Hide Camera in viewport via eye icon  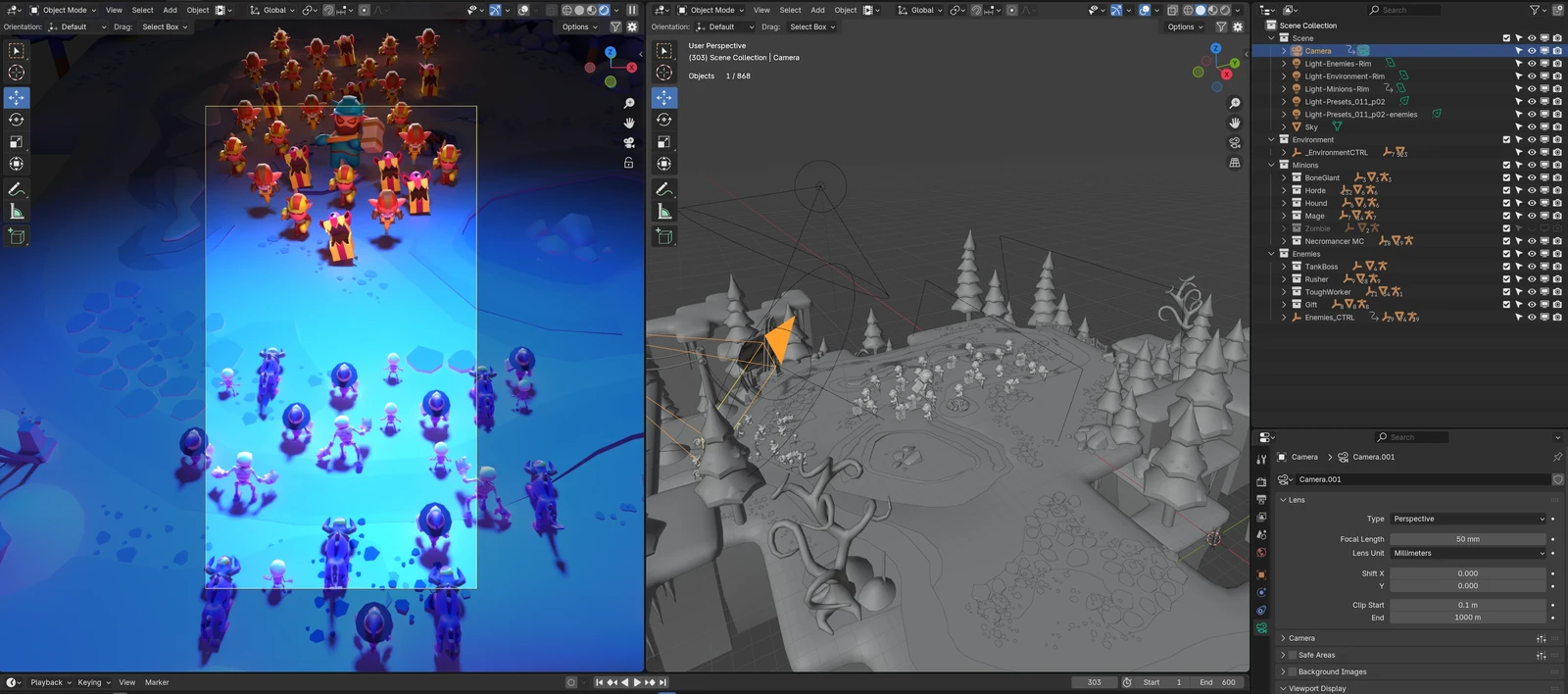tap(1532, 51)
